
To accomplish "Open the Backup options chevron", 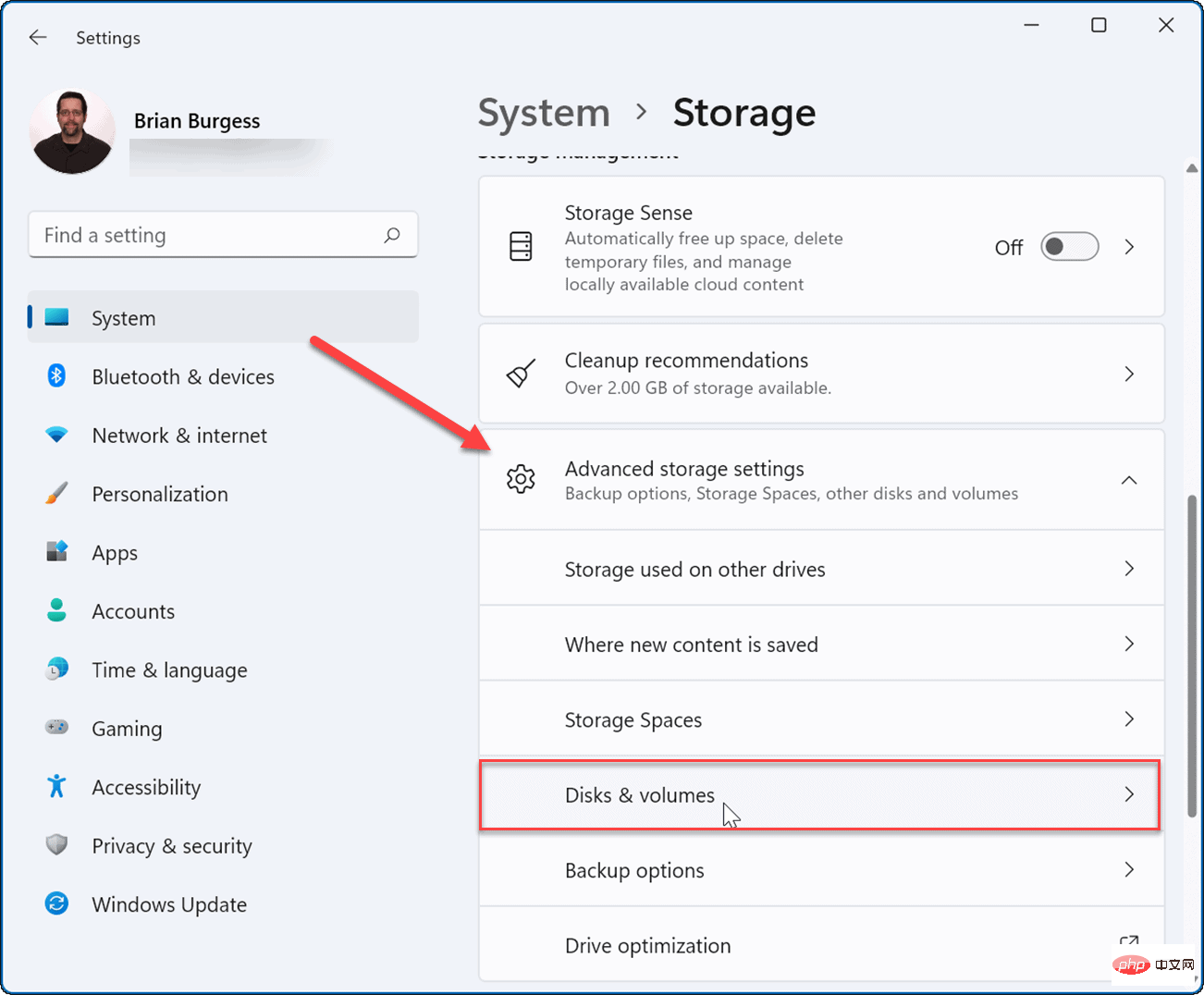I will pyautogui.click(x=1129, y=869).
